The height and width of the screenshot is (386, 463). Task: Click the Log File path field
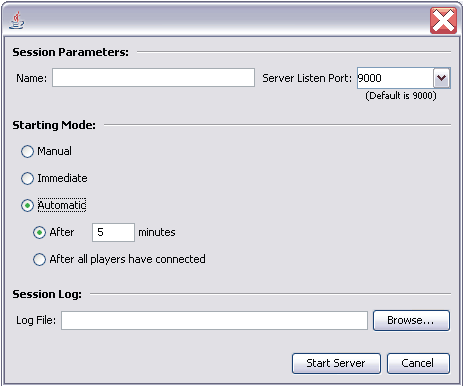point(214,320)
